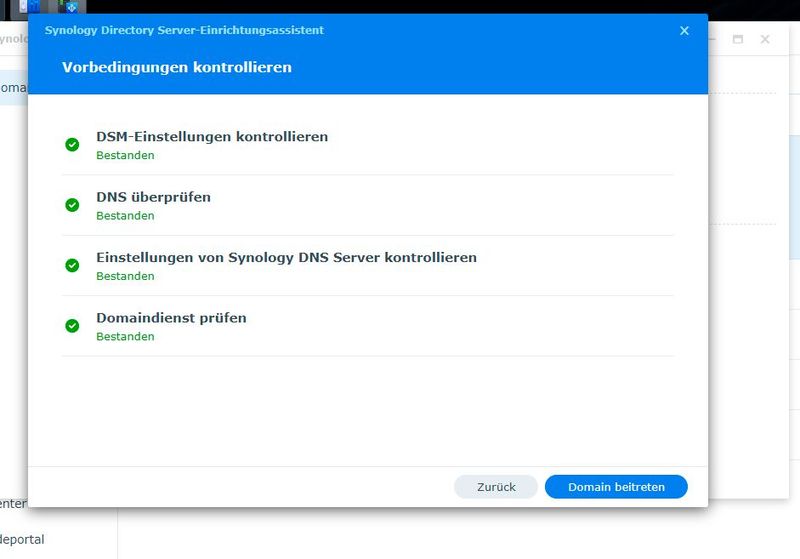Click Bestanden status under DNS überprüfen
Image resolution: width=800 pixels, height=559 pixels.
(126, 216)
